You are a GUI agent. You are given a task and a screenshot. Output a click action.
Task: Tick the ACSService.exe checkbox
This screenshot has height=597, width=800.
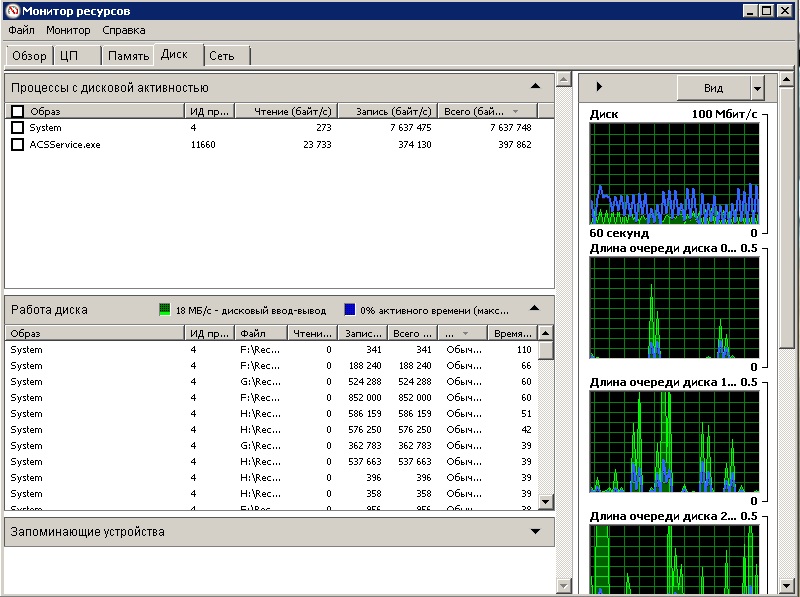[17, 144]
